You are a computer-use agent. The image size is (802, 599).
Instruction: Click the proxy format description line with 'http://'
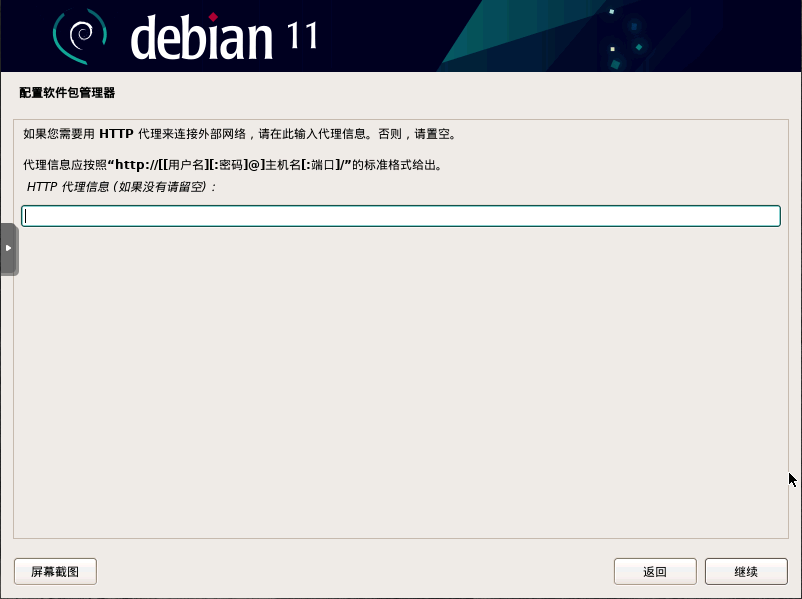(233, 165)
